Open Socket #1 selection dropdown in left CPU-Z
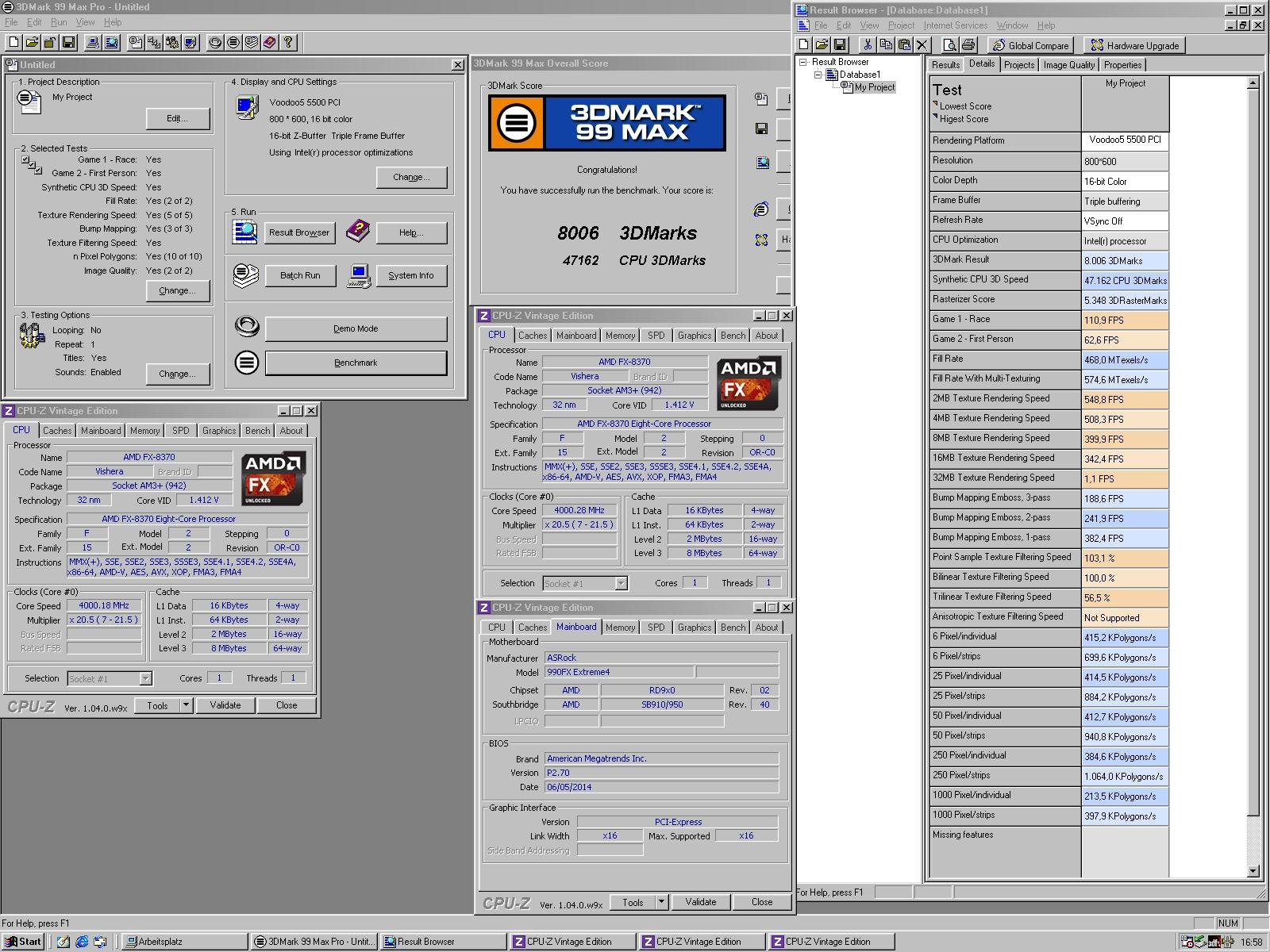 tap(145, 679)
